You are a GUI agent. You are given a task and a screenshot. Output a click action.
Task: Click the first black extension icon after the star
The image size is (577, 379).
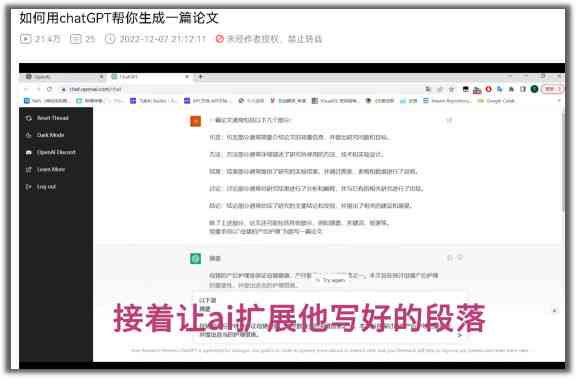coord(466,89)
